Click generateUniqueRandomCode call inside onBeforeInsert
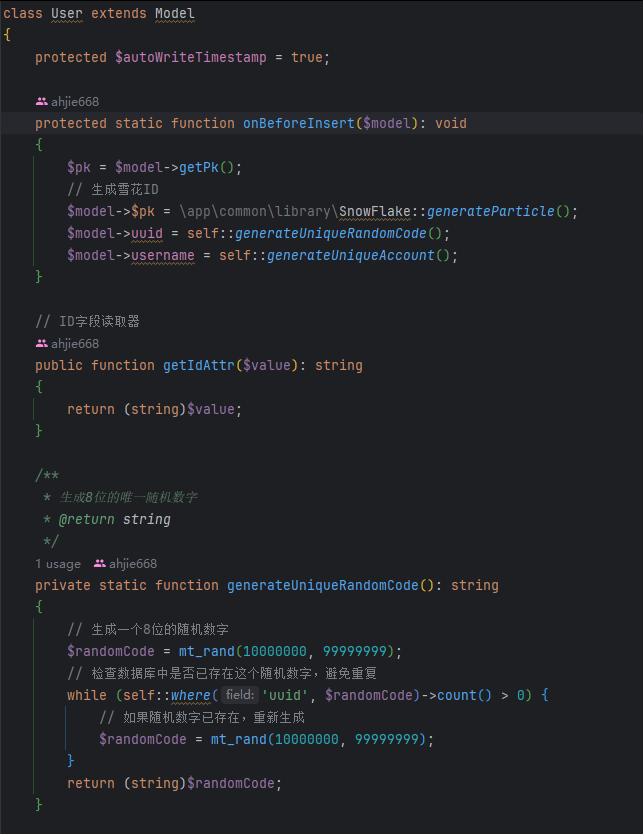Viewport: 643px width, 834px height. point(330,233)
